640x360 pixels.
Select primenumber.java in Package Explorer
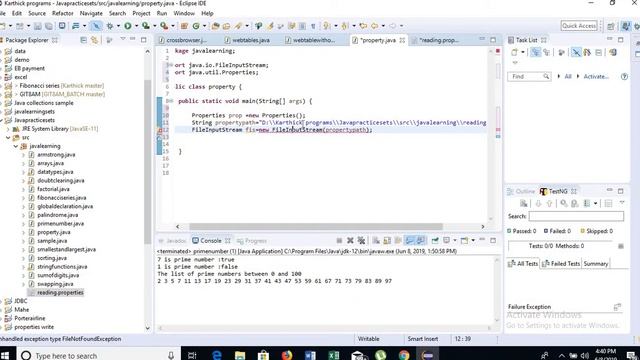coord(60,224)
